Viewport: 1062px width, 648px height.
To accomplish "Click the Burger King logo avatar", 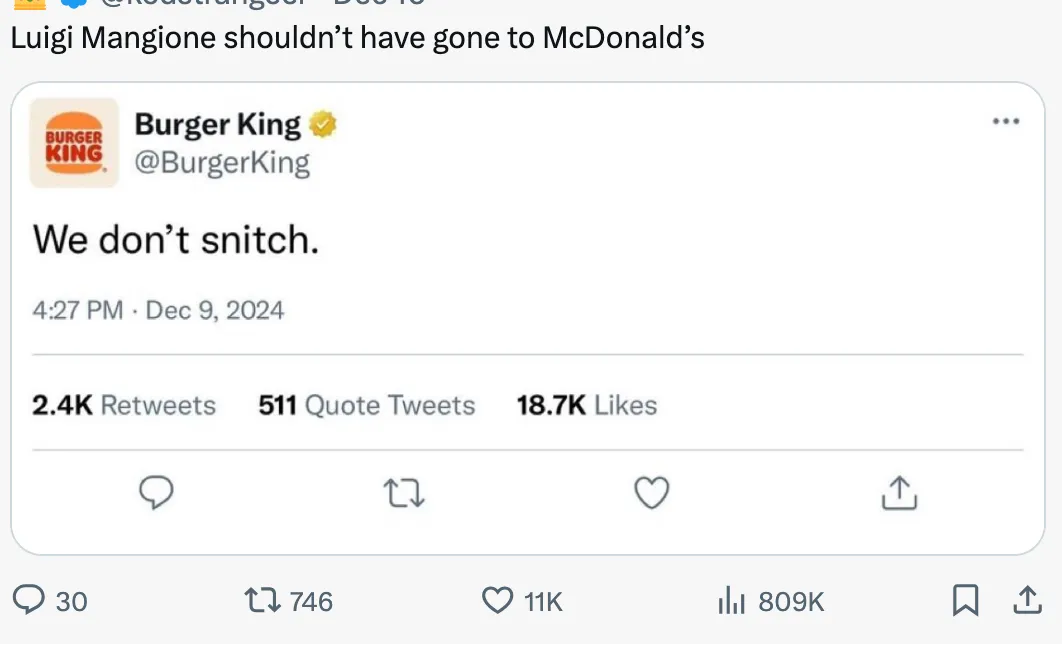I will [74, 143].
